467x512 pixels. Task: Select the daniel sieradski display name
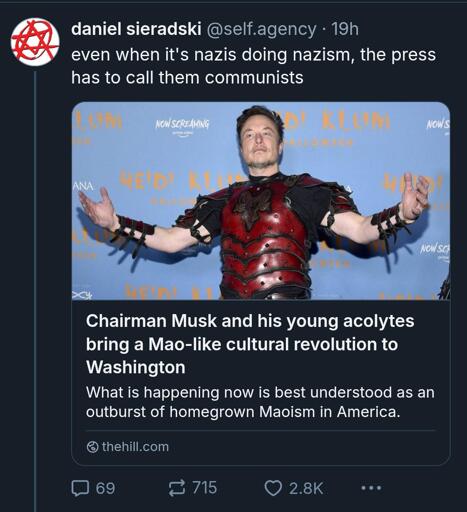tap(136, 29)
